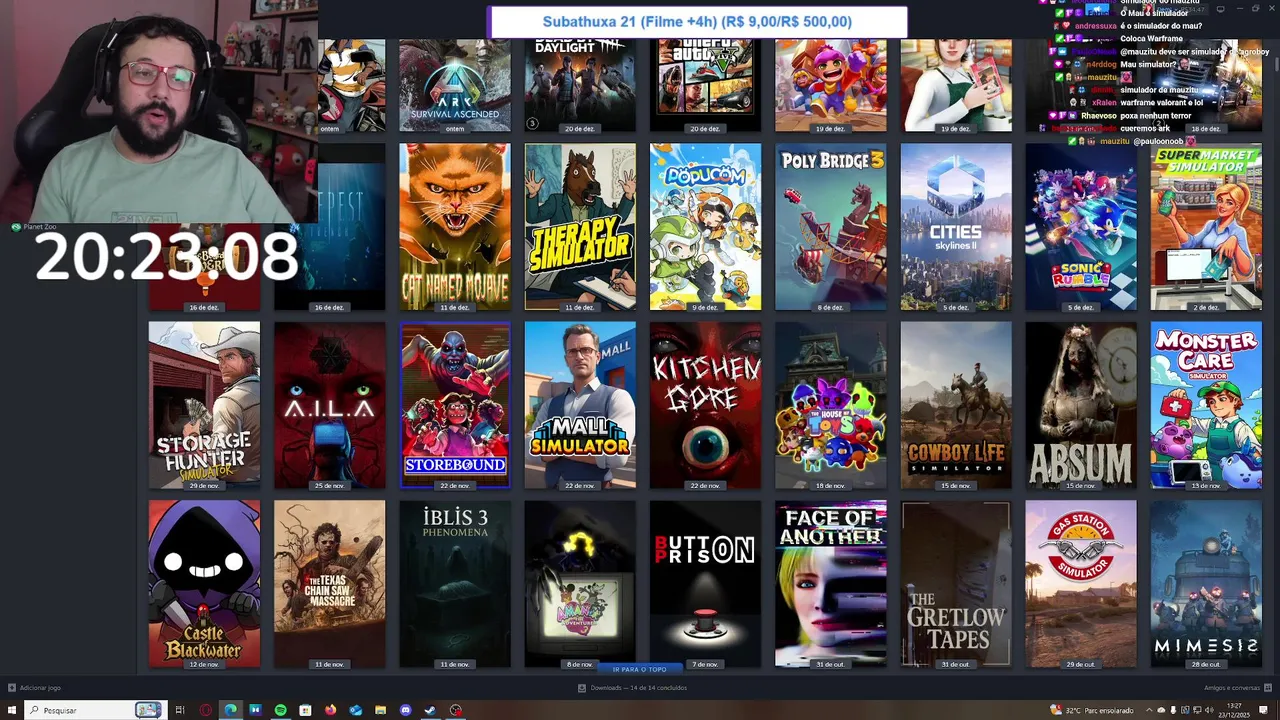1280x720 pixels.
Task: Open The Texas Chain Saw Massacre cover
Action: (330, 584)
